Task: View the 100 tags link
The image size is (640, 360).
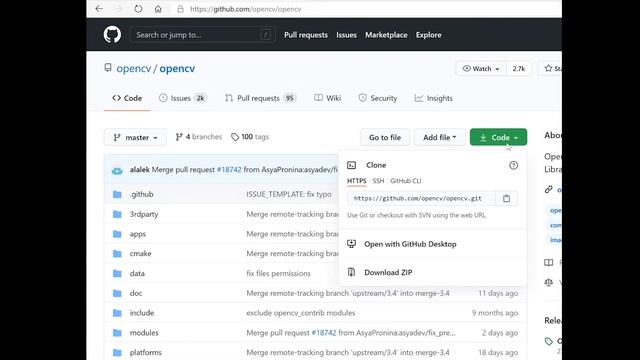Action: 250,137
